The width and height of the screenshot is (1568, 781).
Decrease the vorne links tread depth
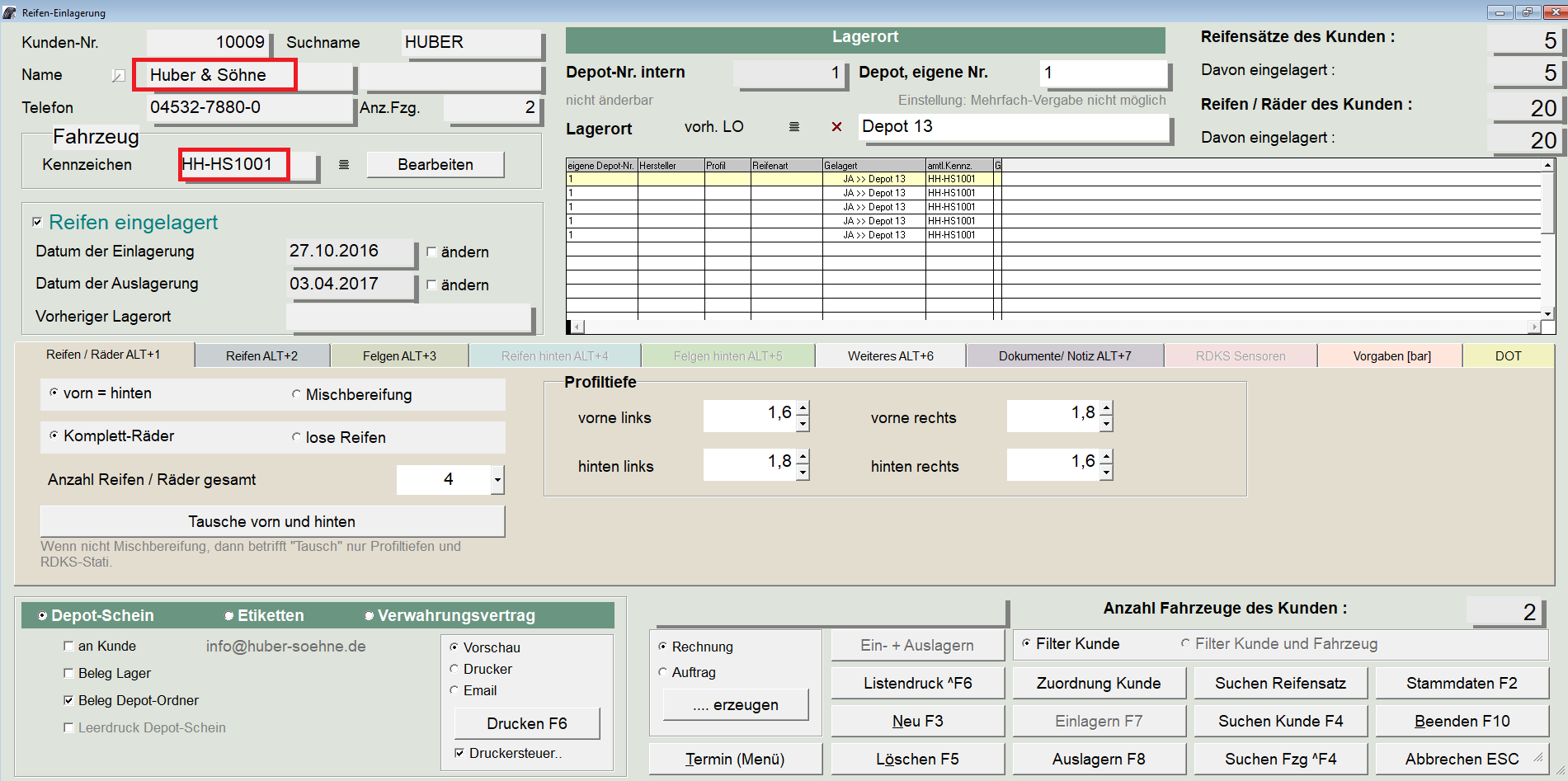pos(803,423)
